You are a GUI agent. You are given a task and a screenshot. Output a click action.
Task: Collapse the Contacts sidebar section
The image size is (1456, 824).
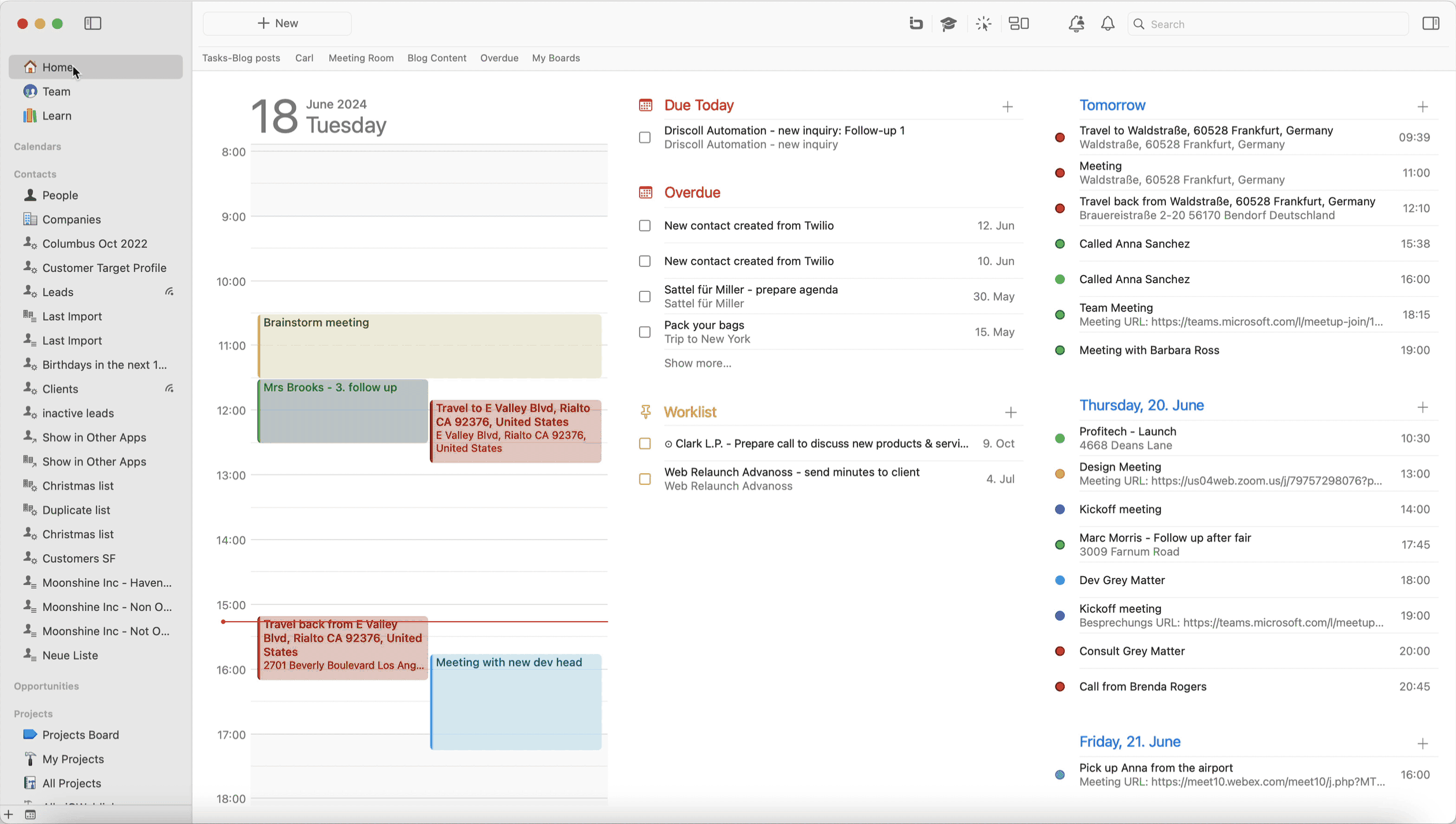pyautogui.click(x=35, y=175)
